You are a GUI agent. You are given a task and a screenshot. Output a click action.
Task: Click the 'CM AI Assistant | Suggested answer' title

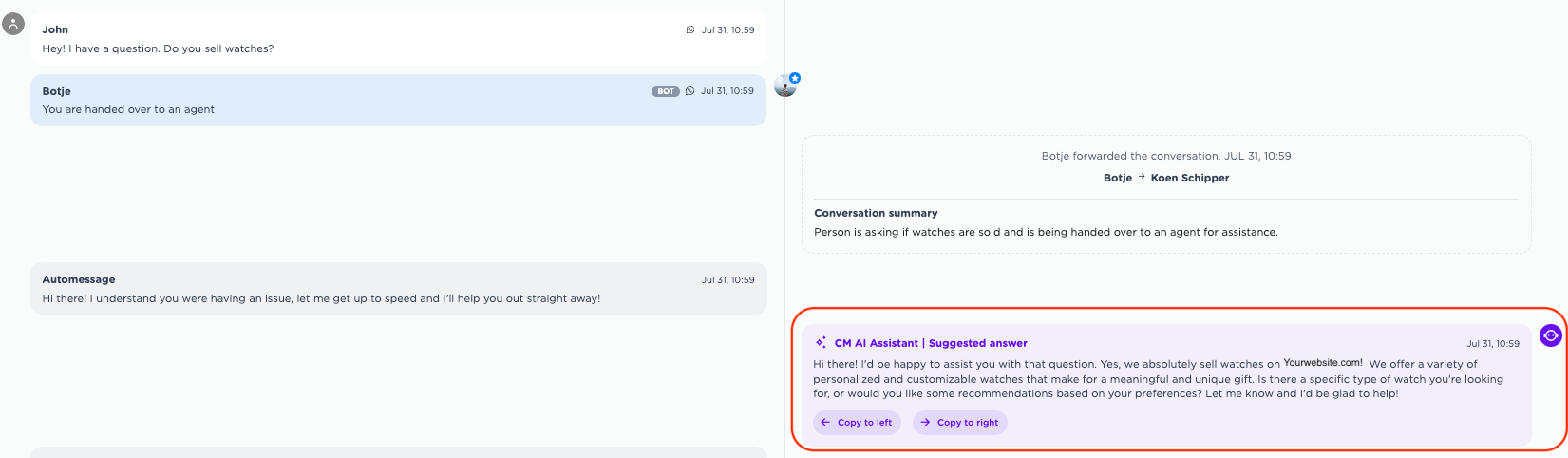coord(930,343)
